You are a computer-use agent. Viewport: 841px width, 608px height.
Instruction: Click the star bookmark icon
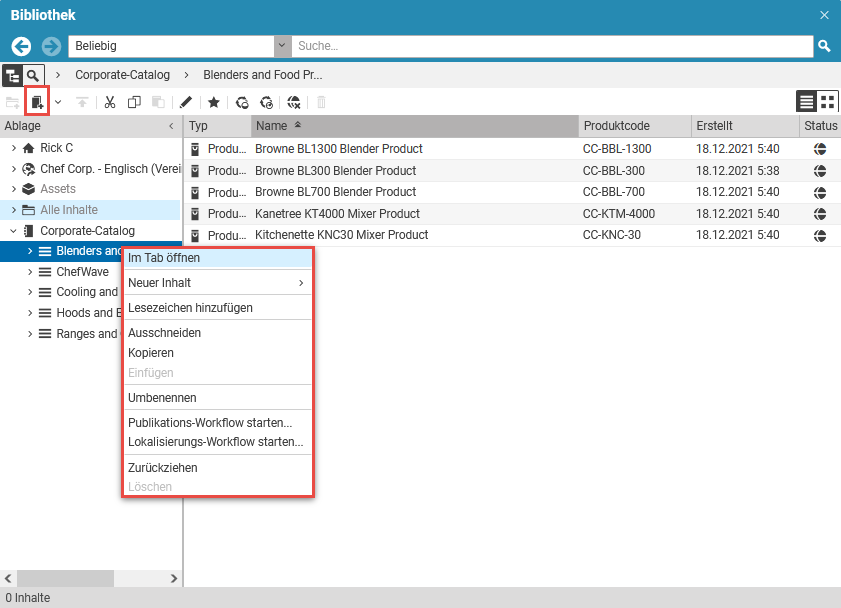click(x=213, y=102)
